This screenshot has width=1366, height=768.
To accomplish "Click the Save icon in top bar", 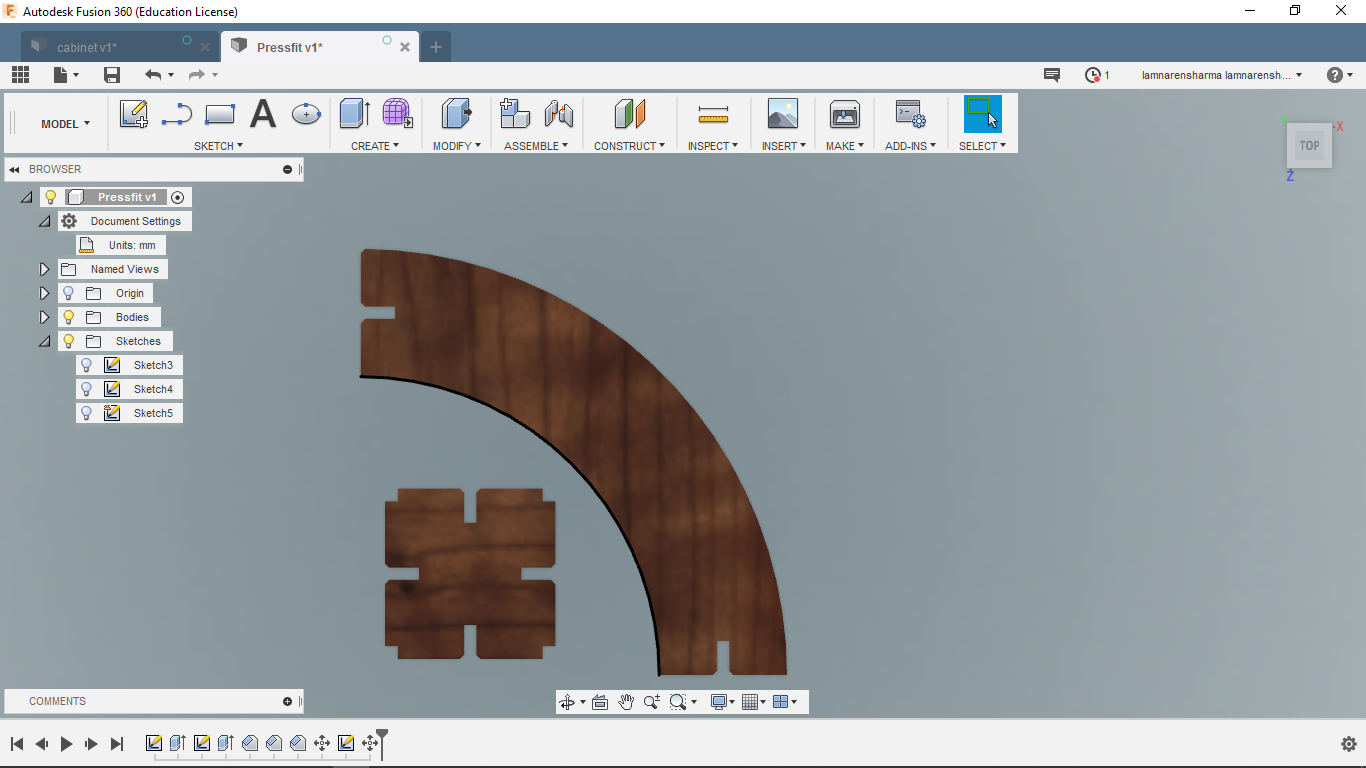I will click(112, 75).
